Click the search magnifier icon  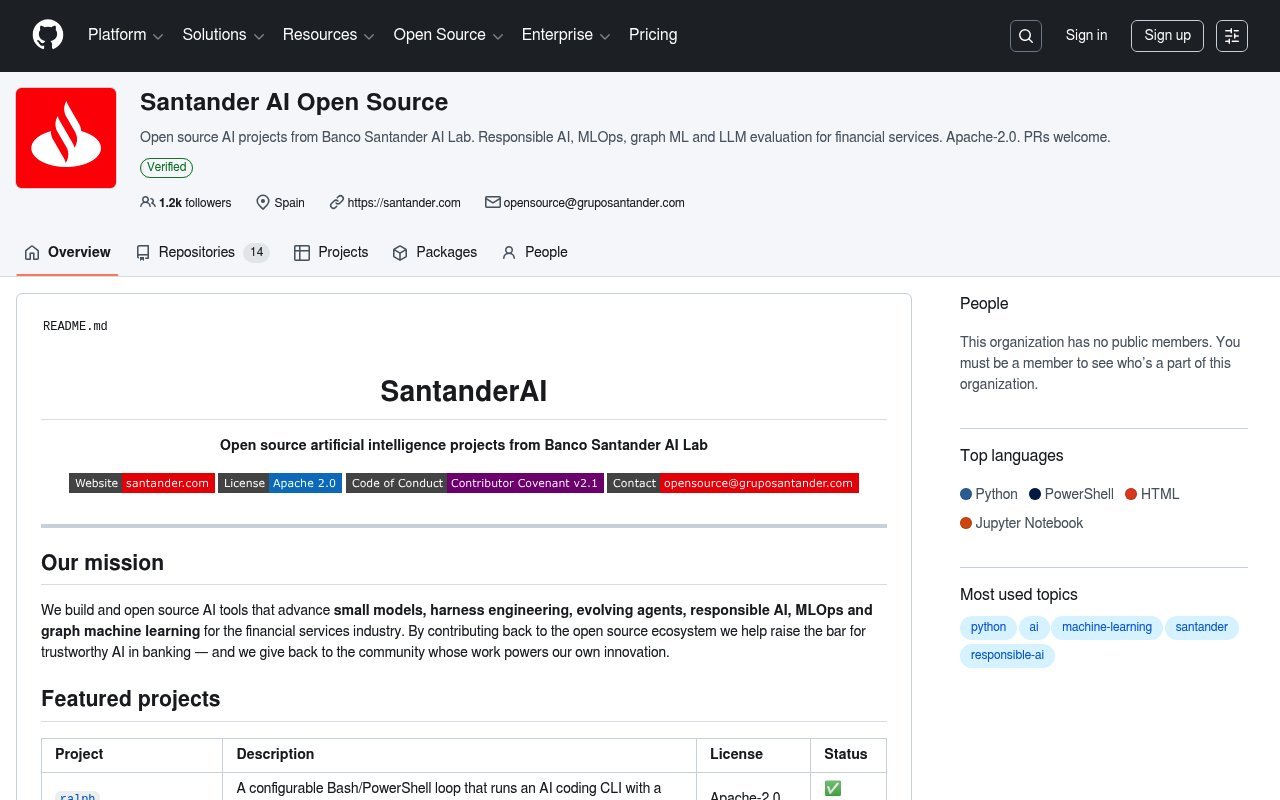1026,36
